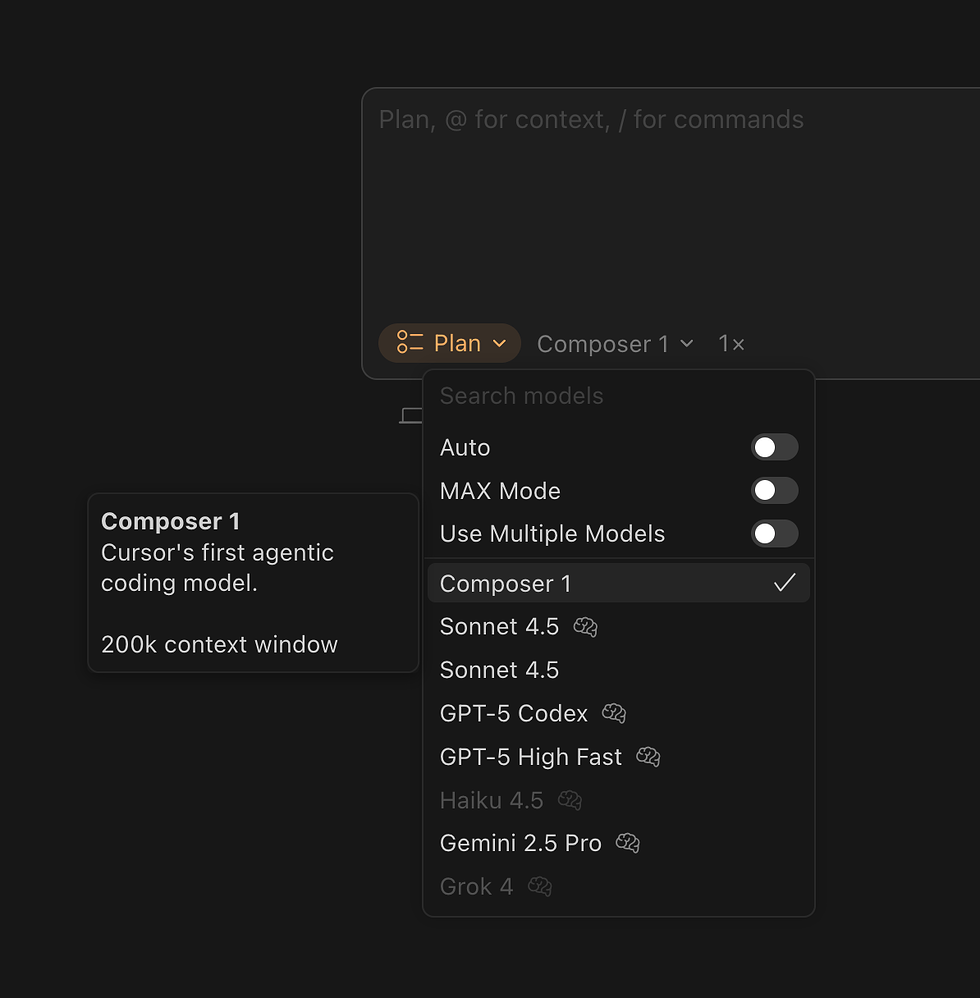Click the chevron next to Composer 1
The height and width of the screenshot is (998, 980).
(687, 344)
